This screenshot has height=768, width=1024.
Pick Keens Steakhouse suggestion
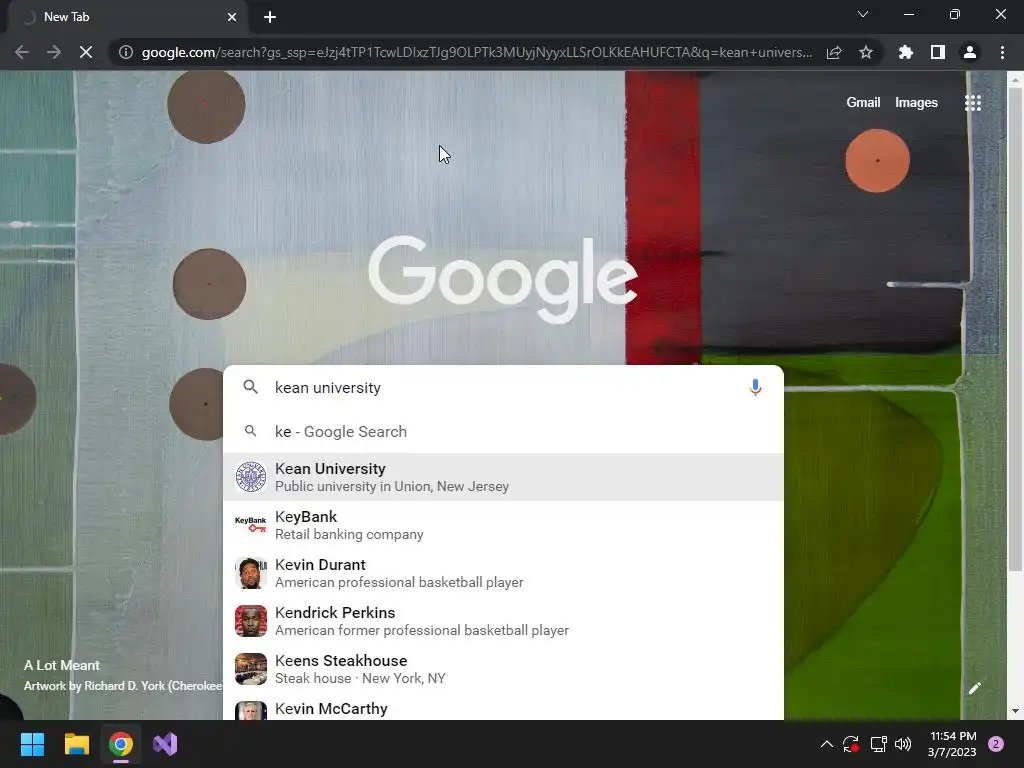[503, 669]
